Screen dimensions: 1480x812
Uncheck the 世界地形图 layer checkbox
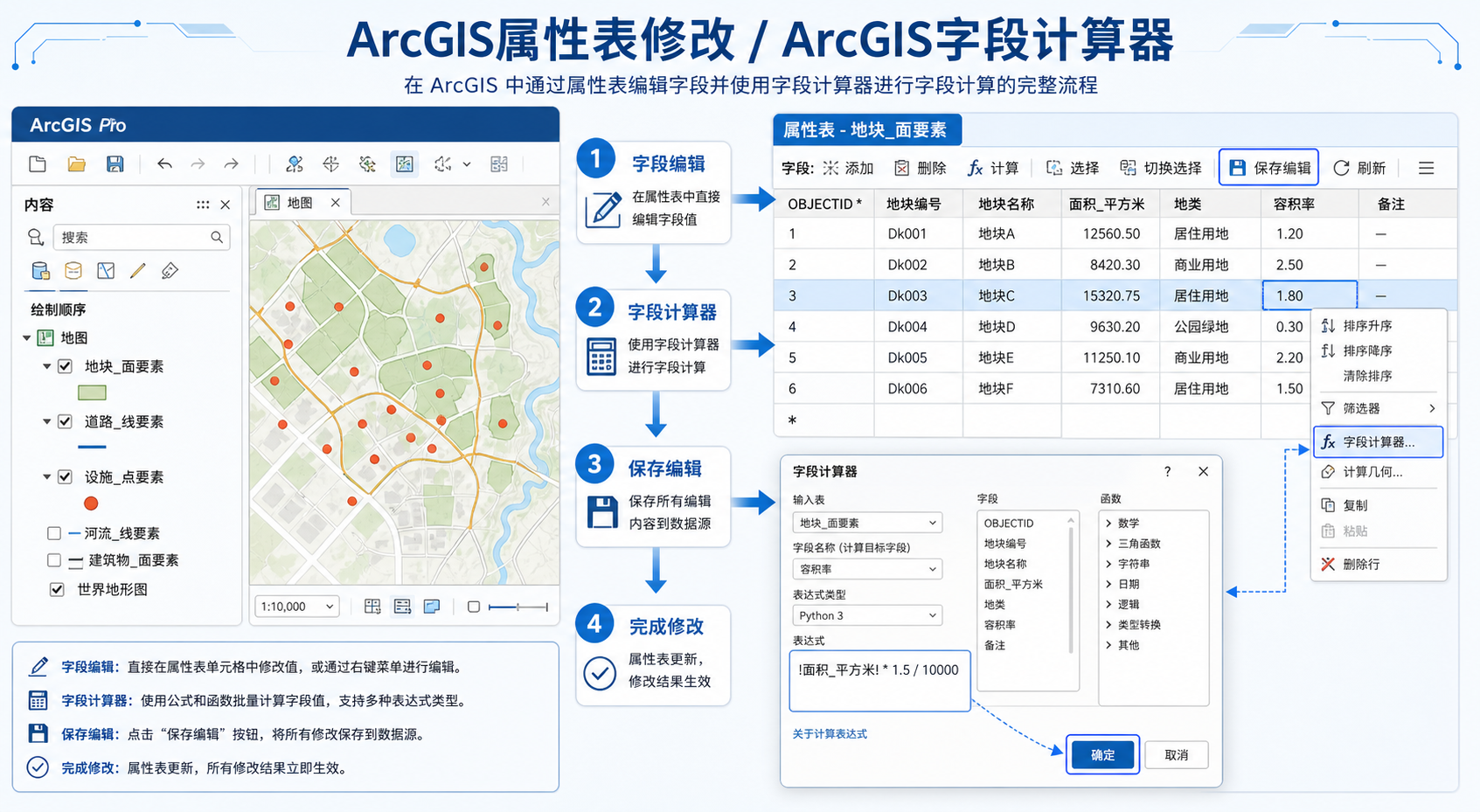point(57,590)
